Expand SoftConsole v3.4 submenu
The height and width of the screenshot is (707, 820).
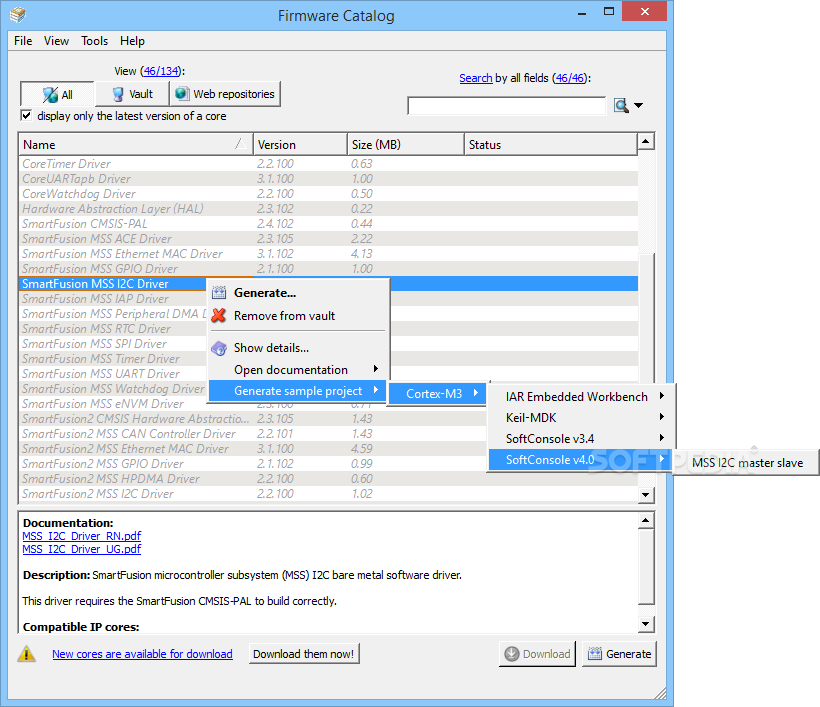581,438
